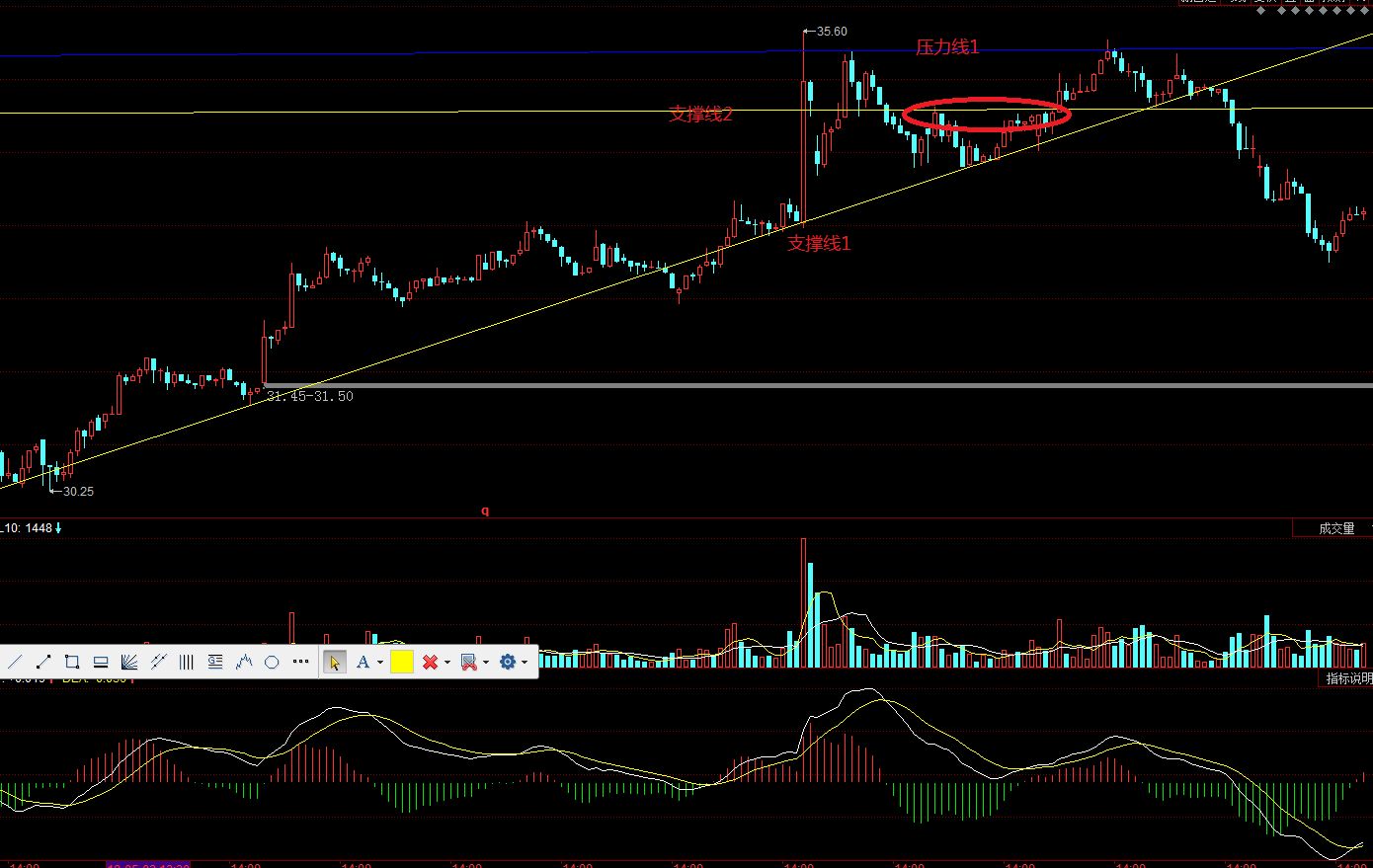Select the wave pattern drawing tool
Image resolution: width=1373 pixels, height=868 pixels.
pyautogui.click(x=244, y=662)
